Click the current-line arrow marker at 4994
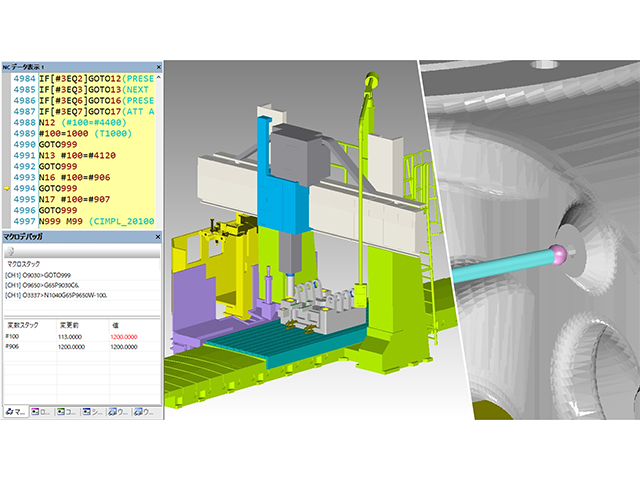640x480 pixels. coord(6,188)
